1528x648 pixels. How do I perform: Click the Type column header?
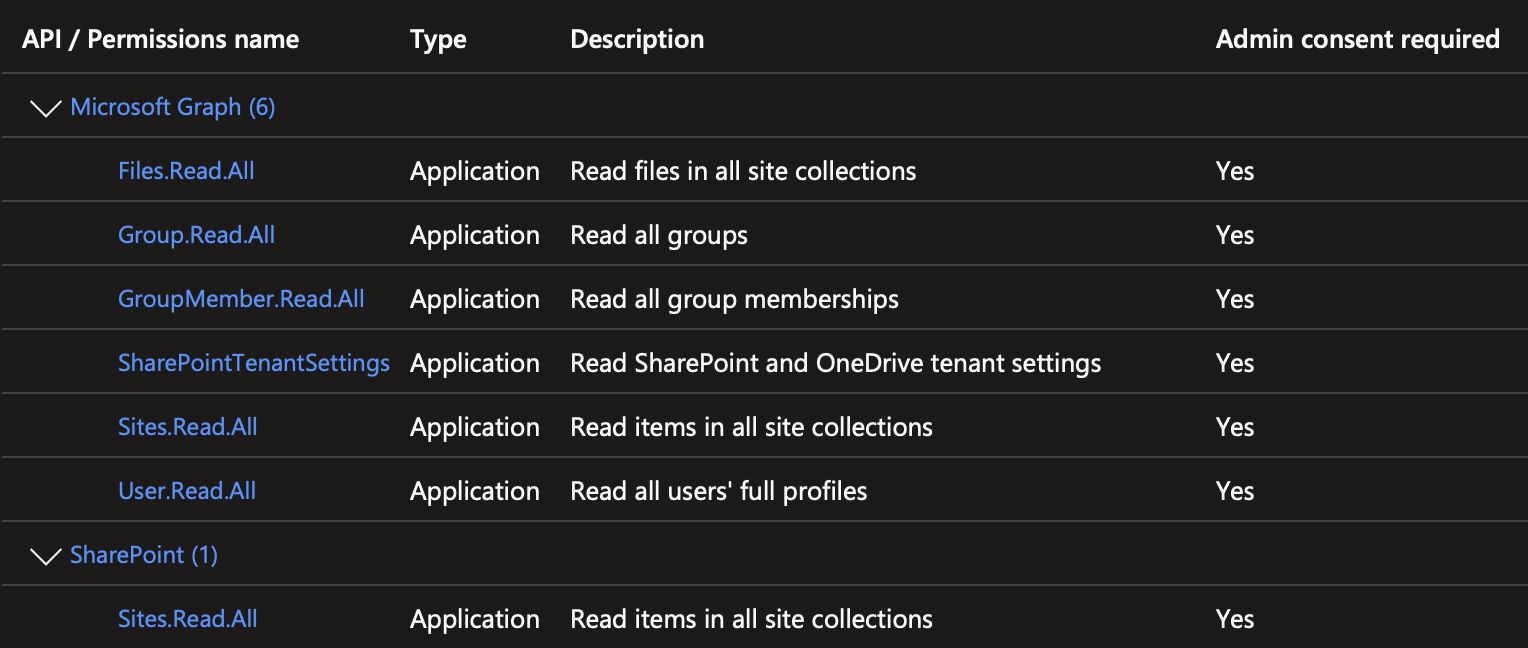tap(438, 39)
